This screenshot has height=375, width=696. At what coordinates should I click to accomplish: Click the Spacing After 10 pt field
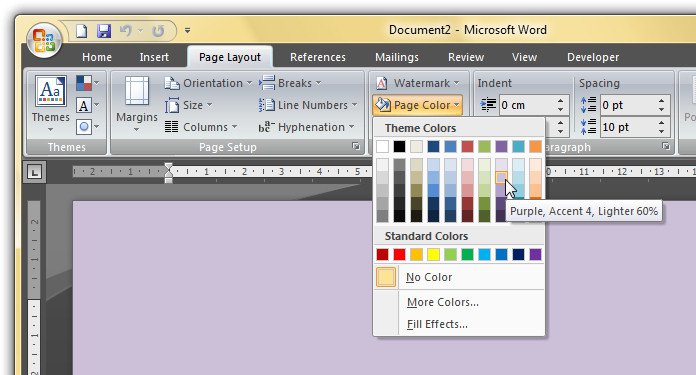628,127
